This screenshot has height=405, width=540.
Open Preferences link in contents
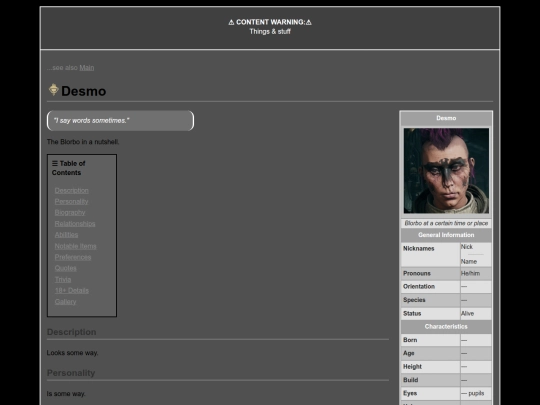[x=73, y=257]
